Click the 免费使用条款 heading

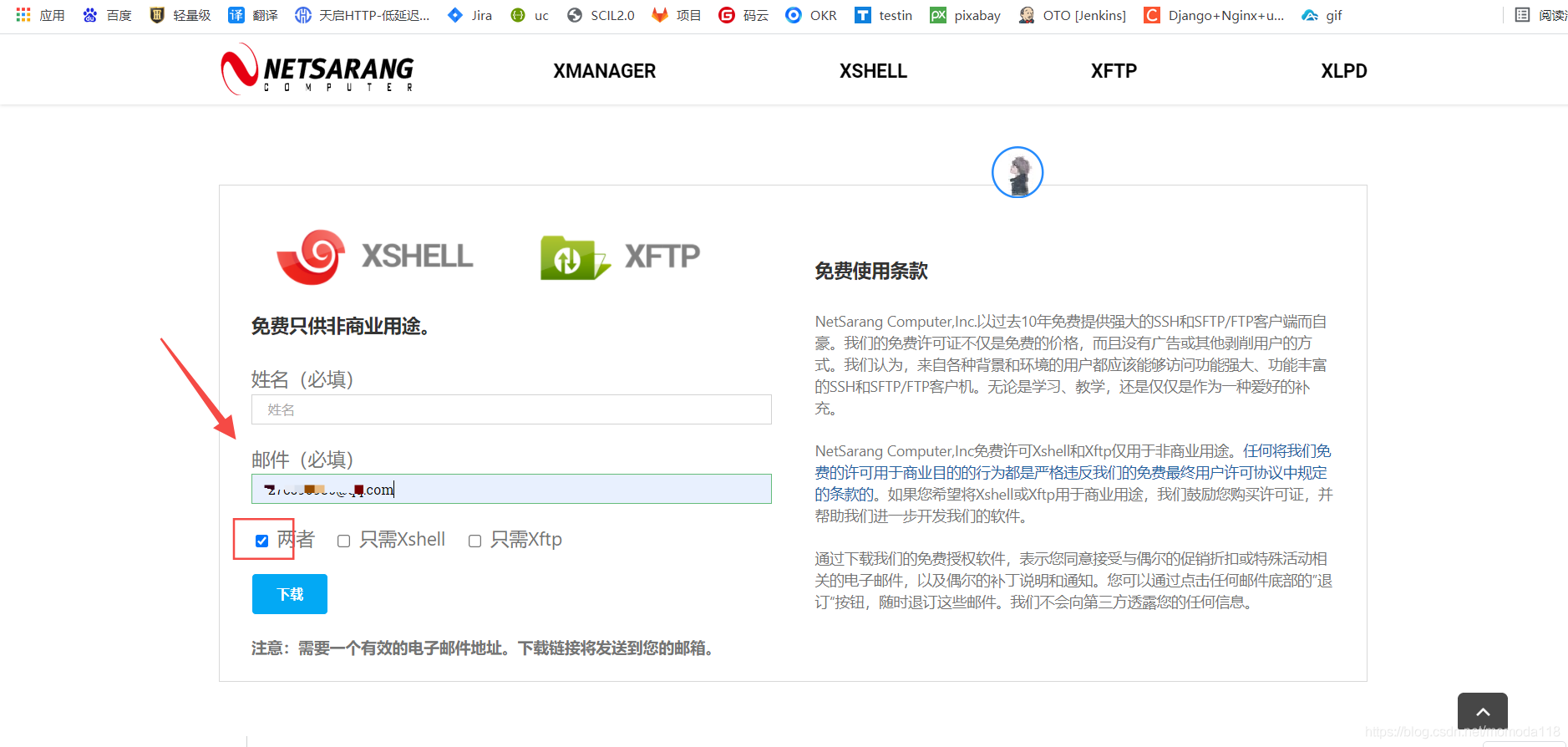[x=871, y=271]
